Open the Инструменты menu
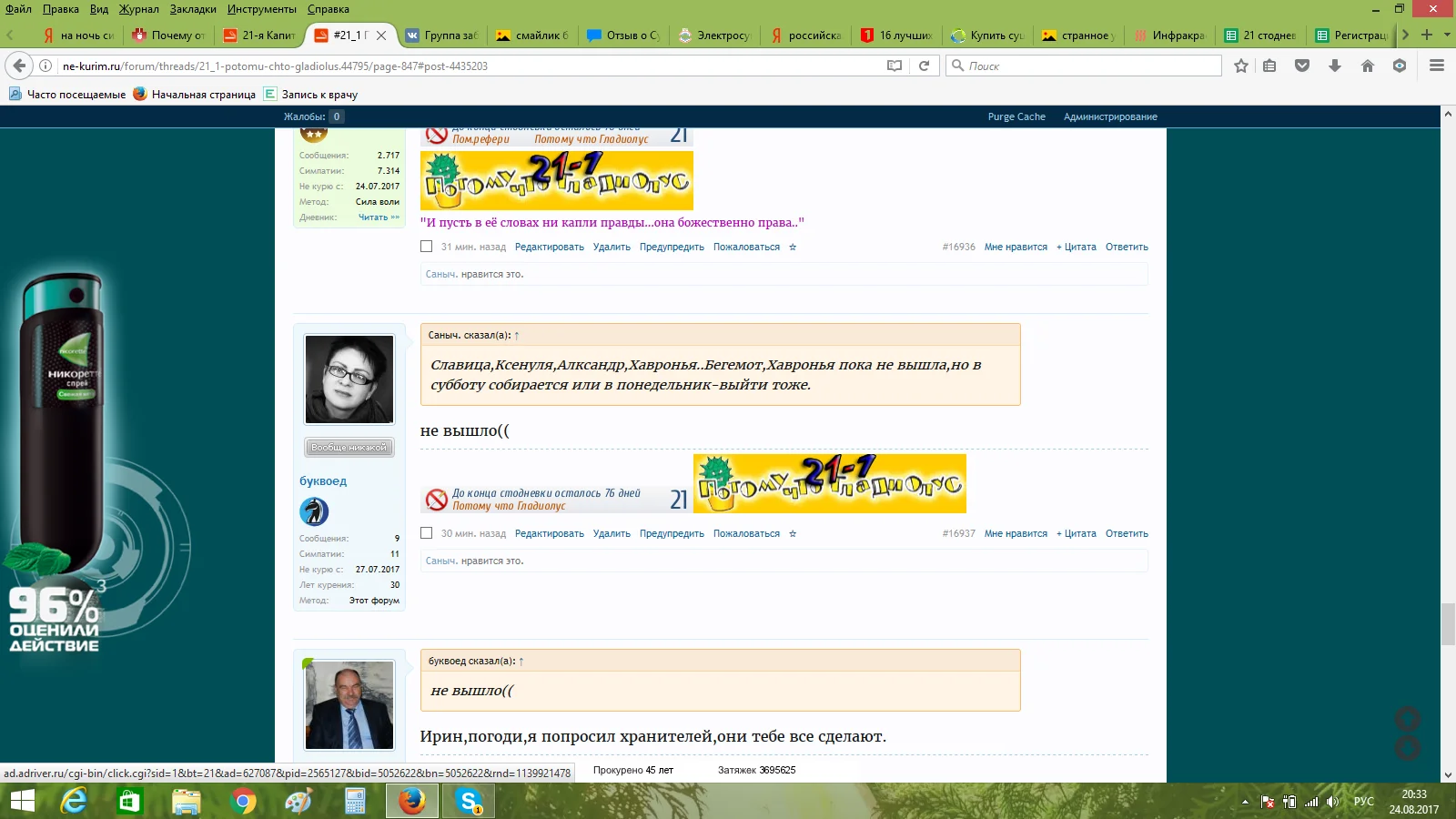Image resolution: width=1456 pixels, height=819 pixels. click(x=262, y=9)
